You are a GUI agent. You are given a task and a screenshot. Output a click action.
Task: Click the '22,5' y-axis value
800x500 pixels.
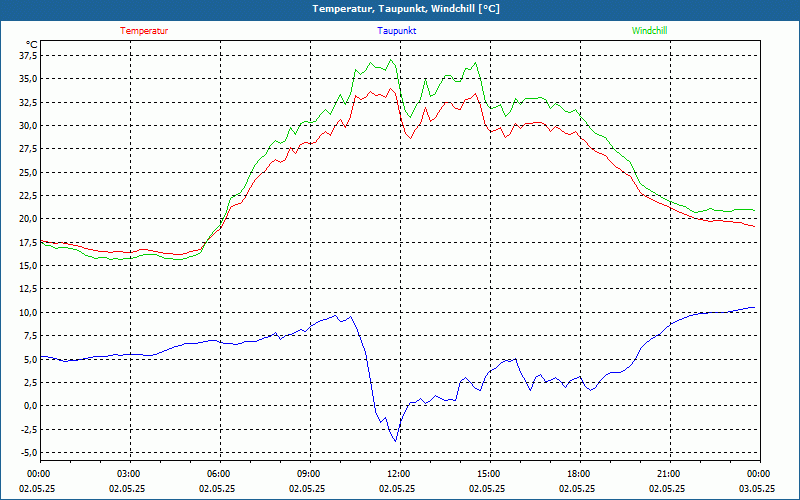pos(28,195)
